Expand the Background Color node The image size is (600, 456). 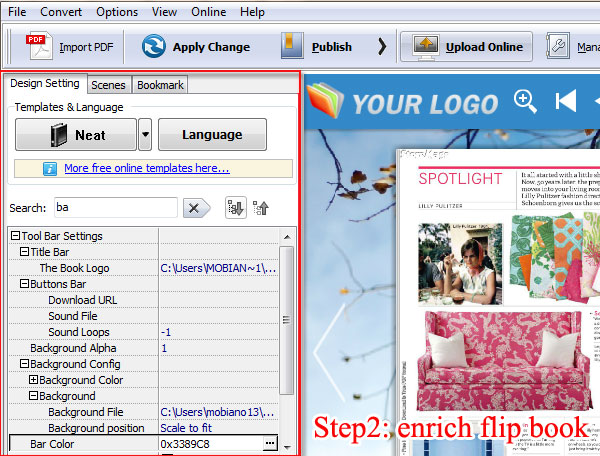[x=34, y=380]
